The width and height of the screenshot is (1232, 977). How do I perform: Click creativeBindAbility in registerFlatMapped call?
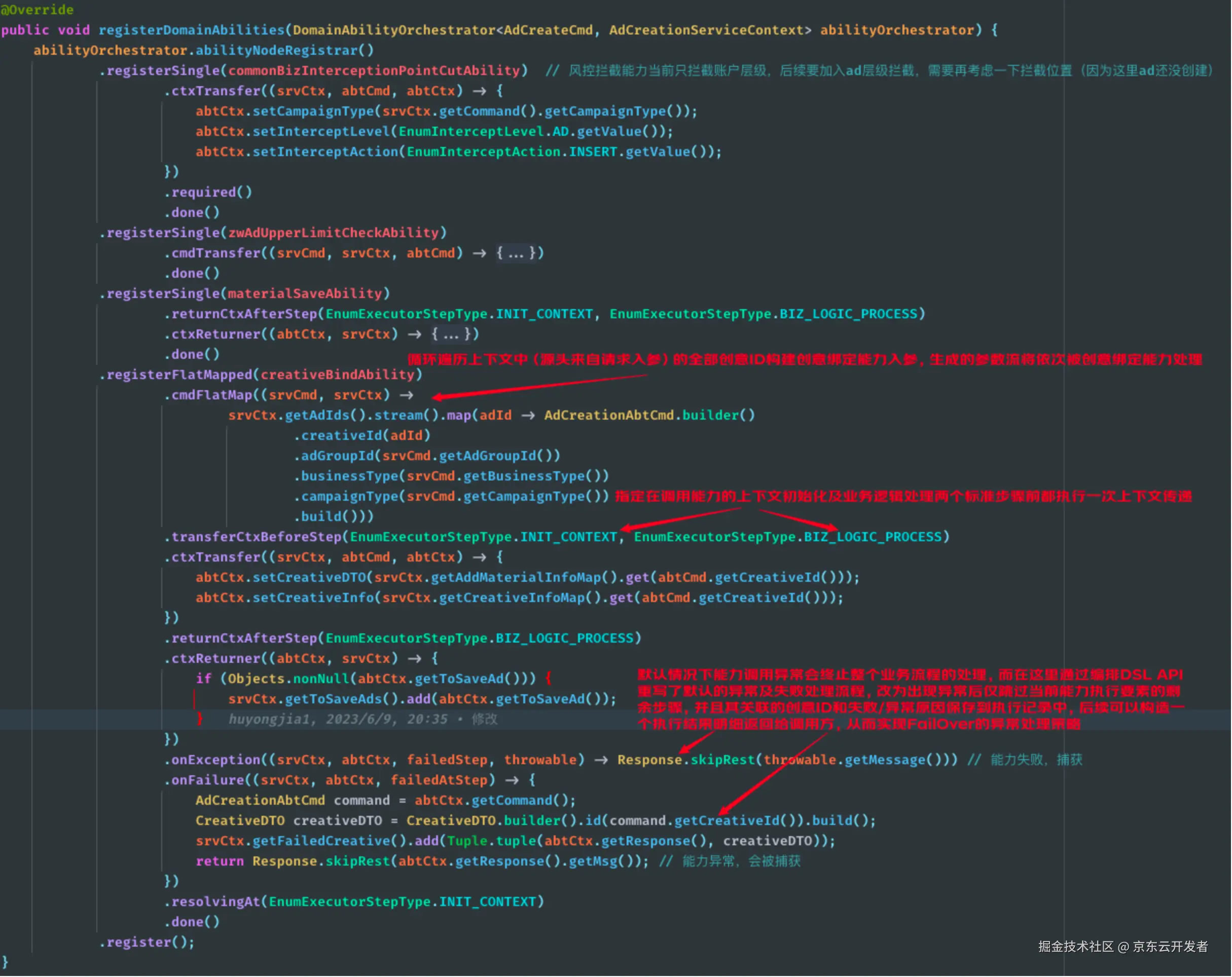[x=338, y=374]
